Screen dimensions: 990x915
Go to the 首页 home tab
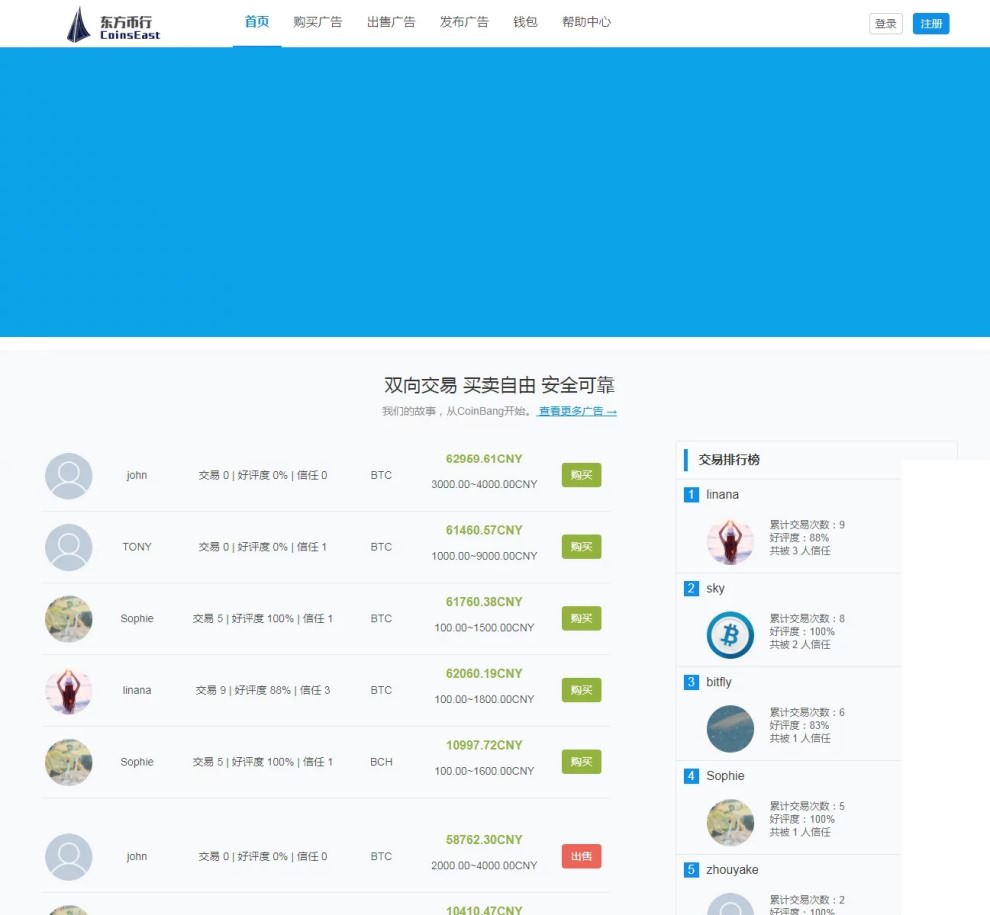(257, 22)
